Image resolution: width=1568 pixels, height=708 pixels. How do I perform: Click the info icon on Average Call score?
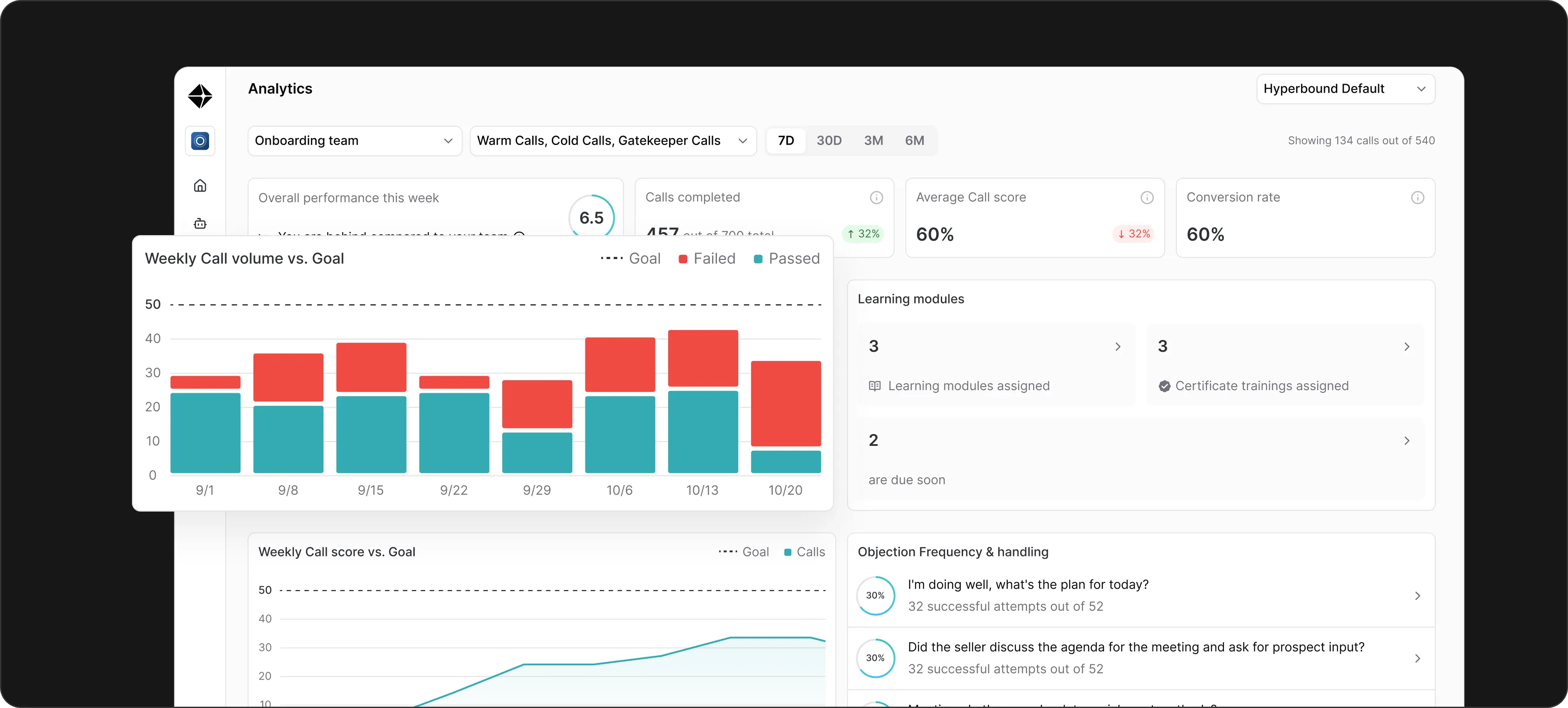[1147, 197]
